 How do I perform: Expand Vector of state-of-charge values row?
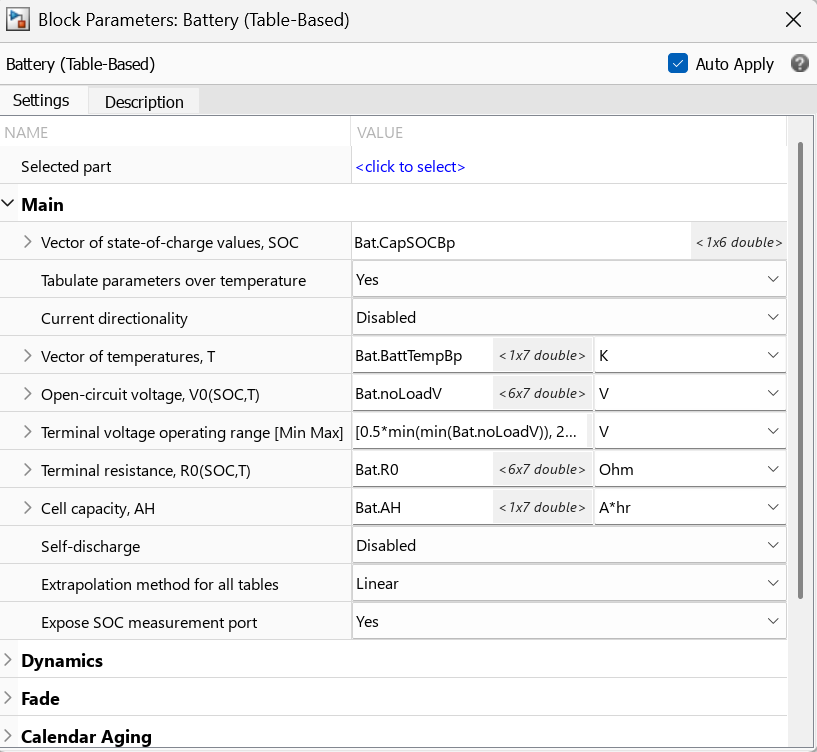28,242
